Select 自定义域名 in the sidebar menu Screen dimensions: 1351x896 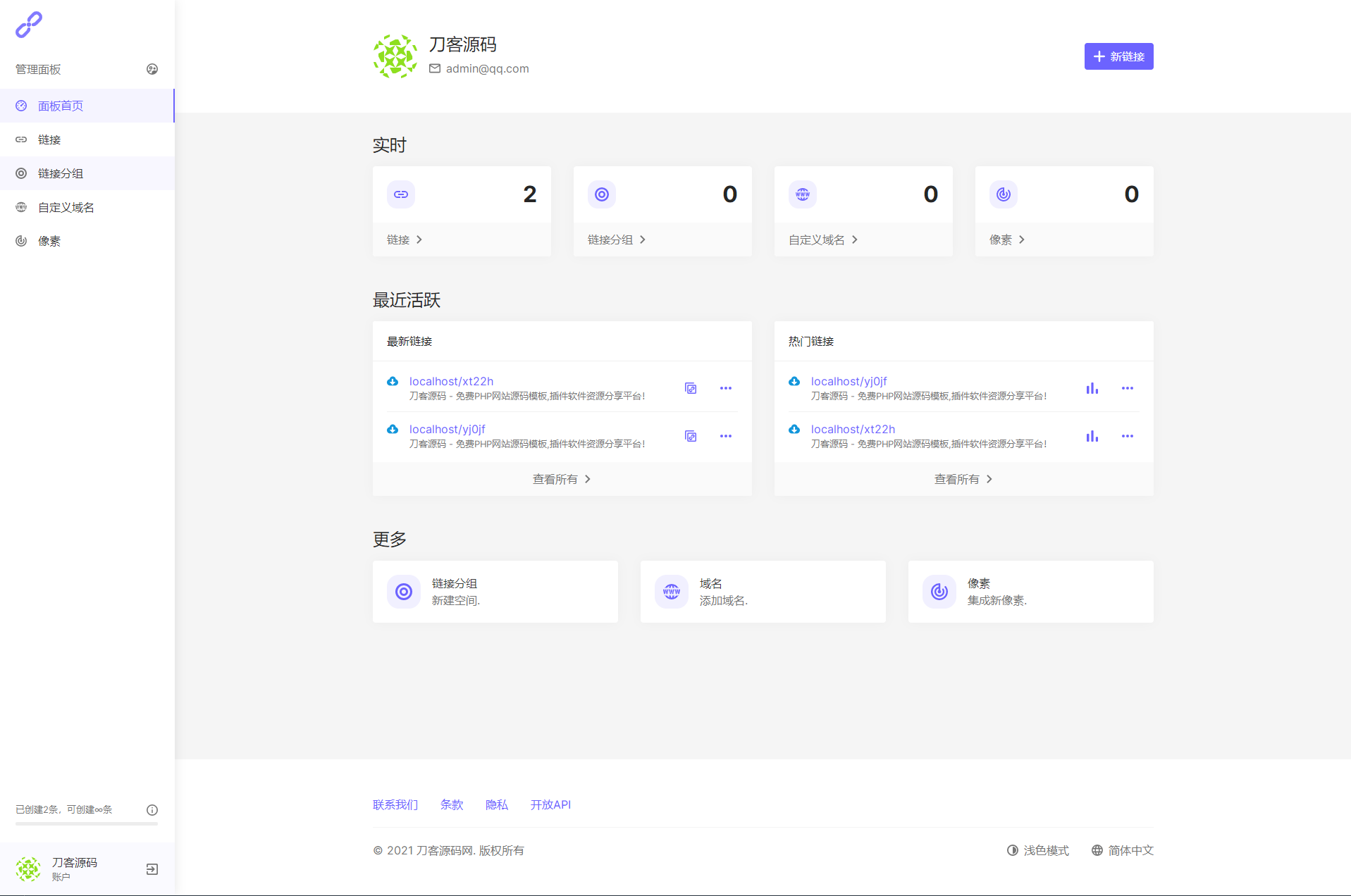(66, 207)
